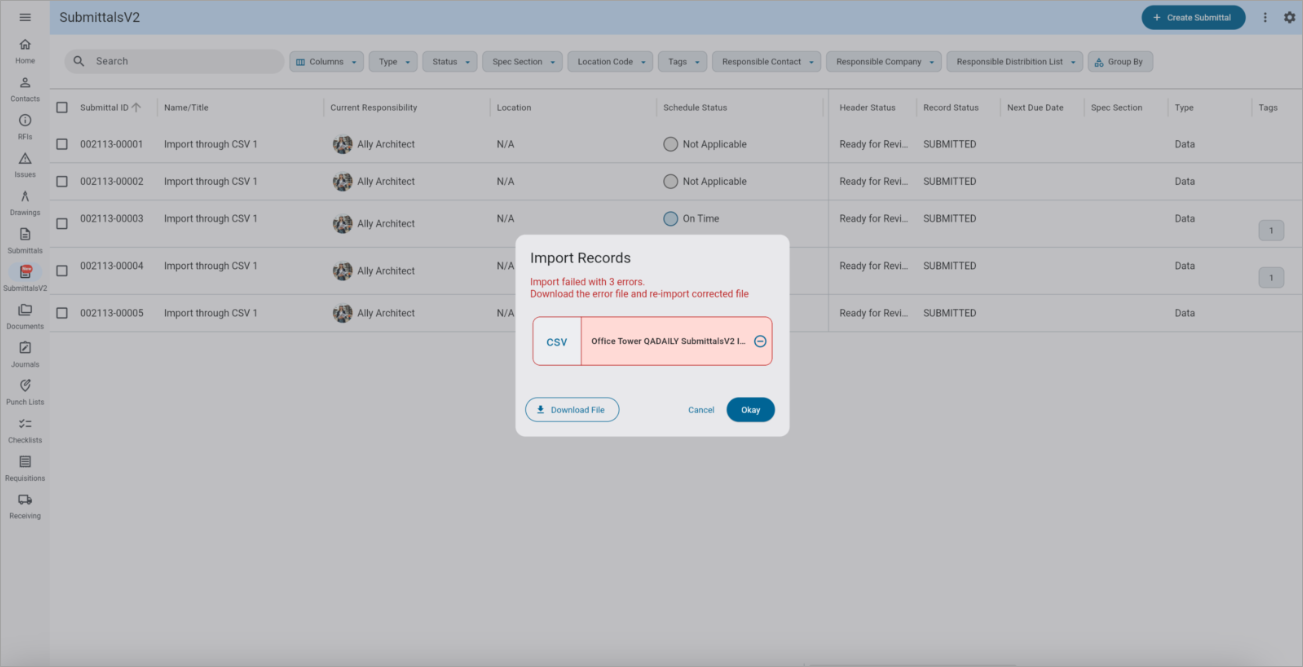Check the row 002113-00003 checkbox
1303x667 pixels.
62,223
